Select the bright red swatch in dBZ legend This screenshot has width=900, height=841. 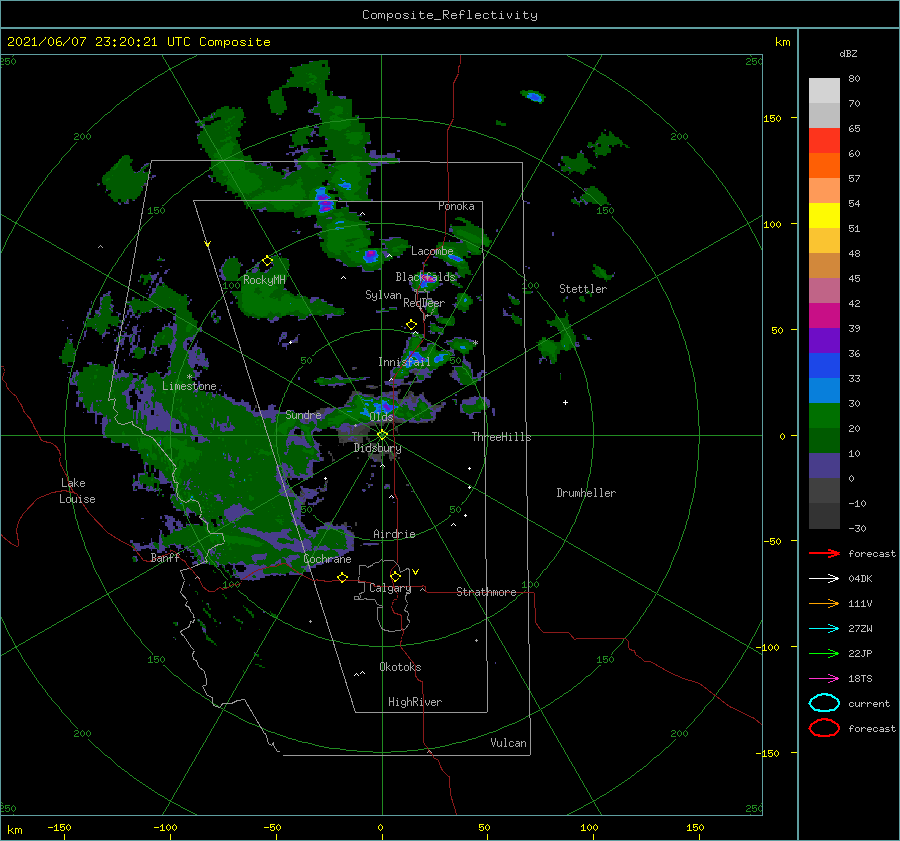pos(824,141)
